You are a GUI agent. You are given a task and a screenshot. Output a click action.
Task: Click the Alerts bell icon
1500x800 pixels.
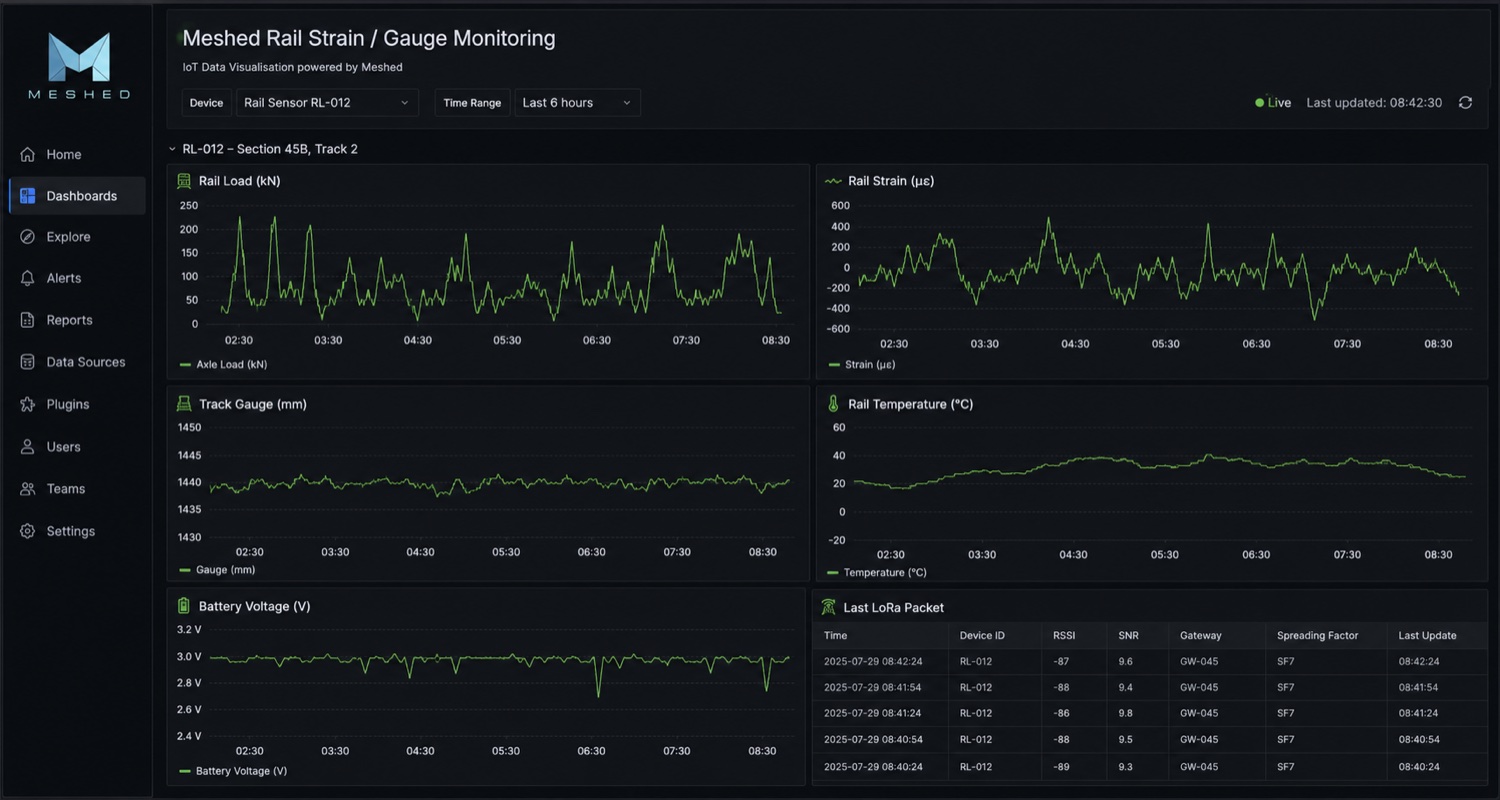(x=27, y=278)
